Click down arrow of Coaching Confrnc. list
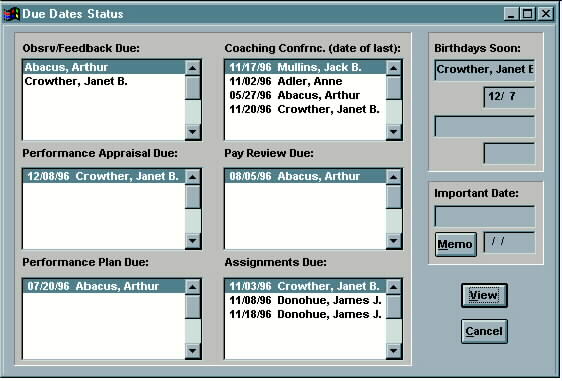Viewport: 562px width, 381px height. point(394,132)
